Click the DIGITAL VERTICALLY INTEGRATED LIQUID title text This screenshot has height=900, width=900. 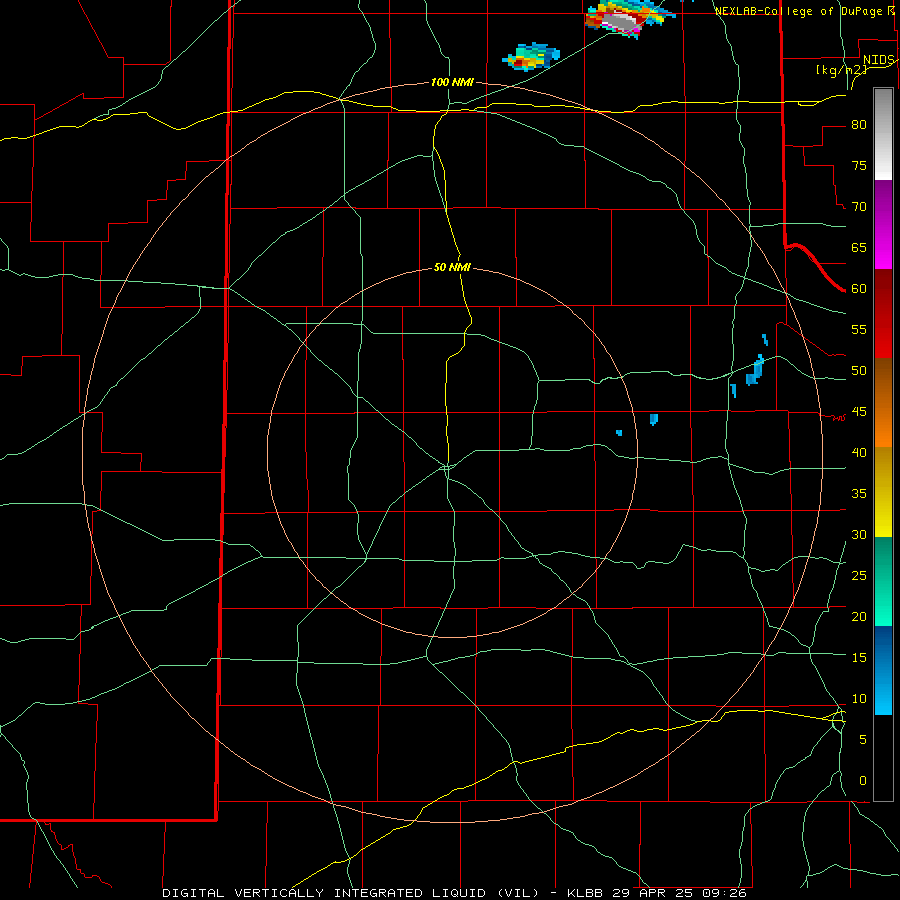point(351,893)
